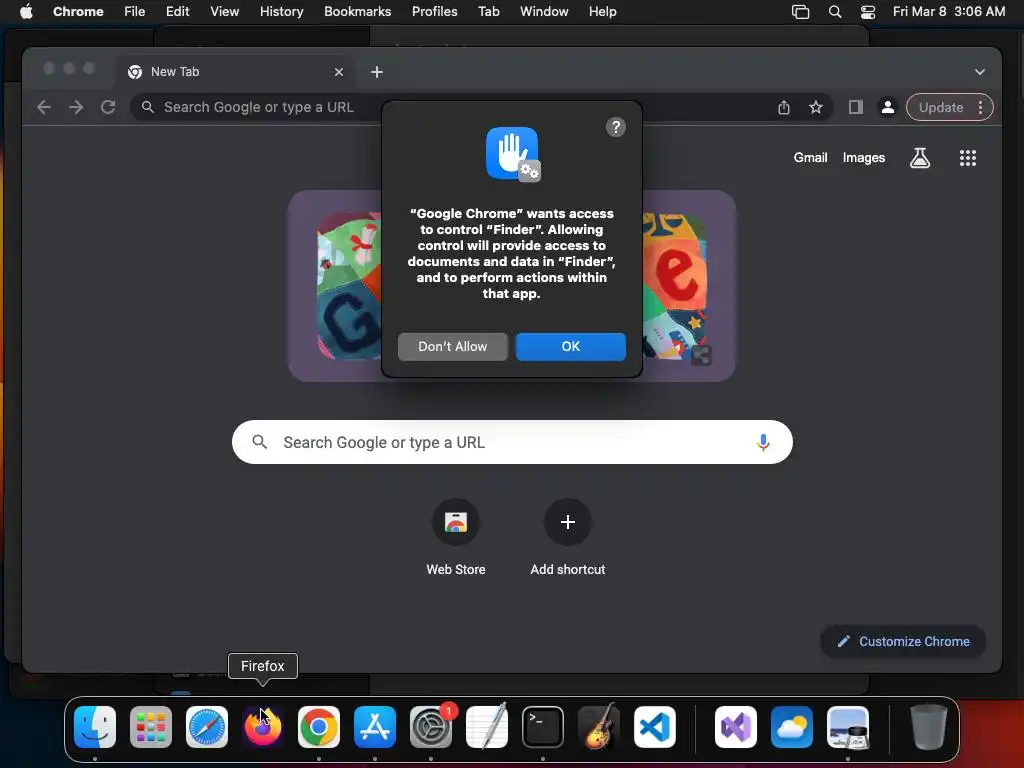Open Finder from the Dock
This screenshot has width=1024, height=768.
pyautogui.click(x=95, y=727)
